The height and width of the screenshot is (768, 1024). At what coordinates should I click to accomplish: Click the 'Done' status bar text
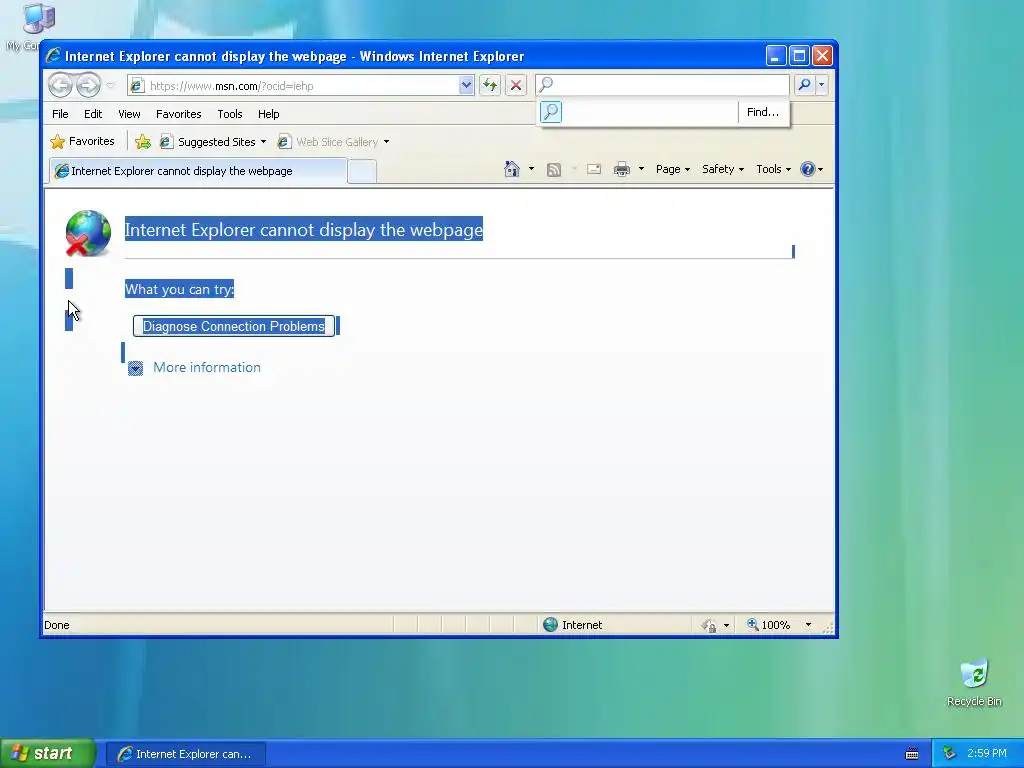click(x=57, y=625)
